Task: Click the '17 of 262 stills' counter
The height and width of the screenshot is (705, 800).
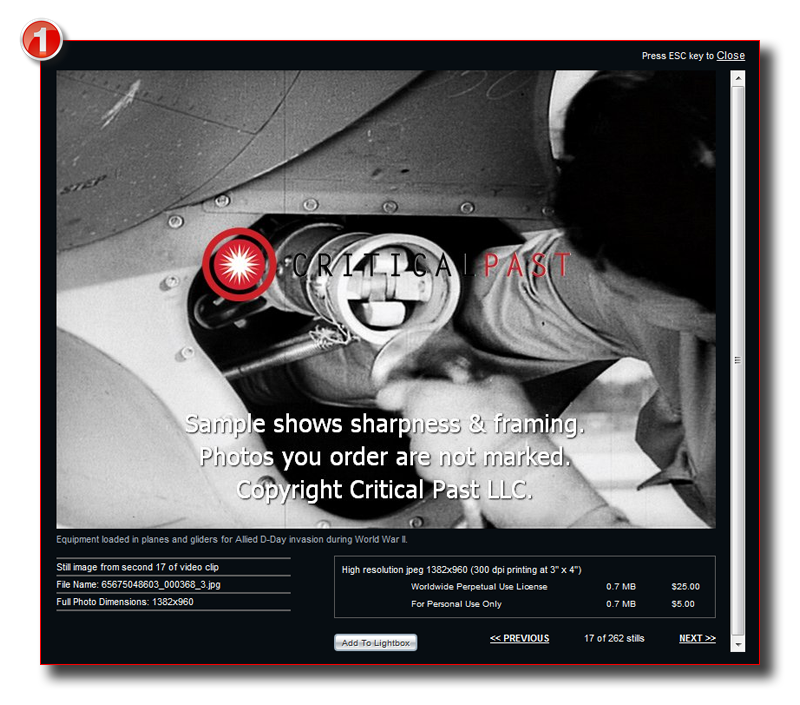Action: pyautogui.click(x=614, y=638)
